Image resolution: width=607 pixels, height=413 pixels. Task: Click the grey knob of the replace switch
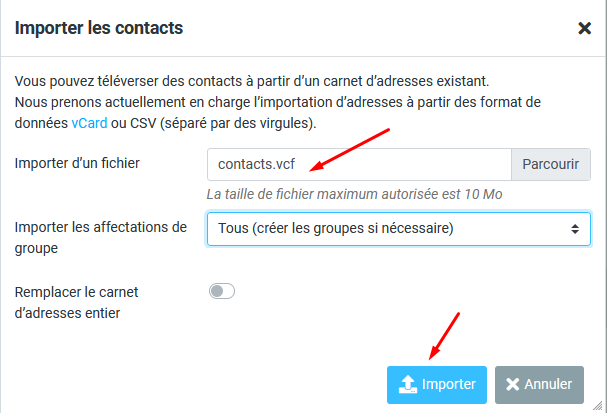pos(217,291)
